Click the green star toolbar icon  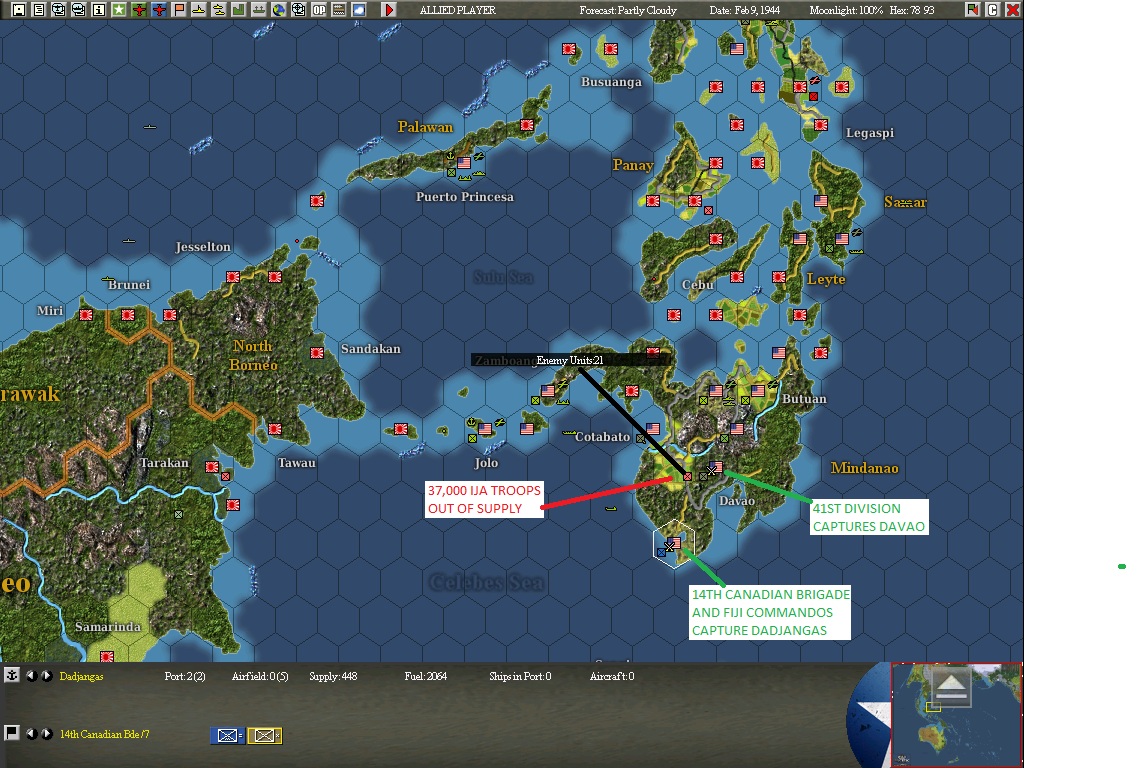point(119,10)
